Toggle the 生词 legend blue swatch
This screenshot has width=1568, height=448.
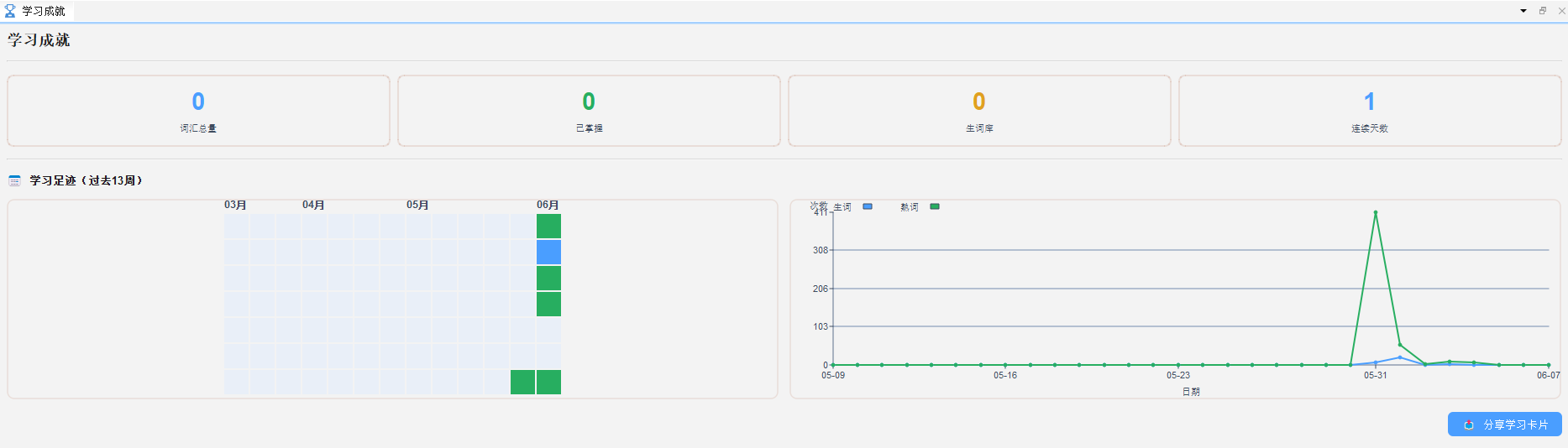[x=868, y=206]
